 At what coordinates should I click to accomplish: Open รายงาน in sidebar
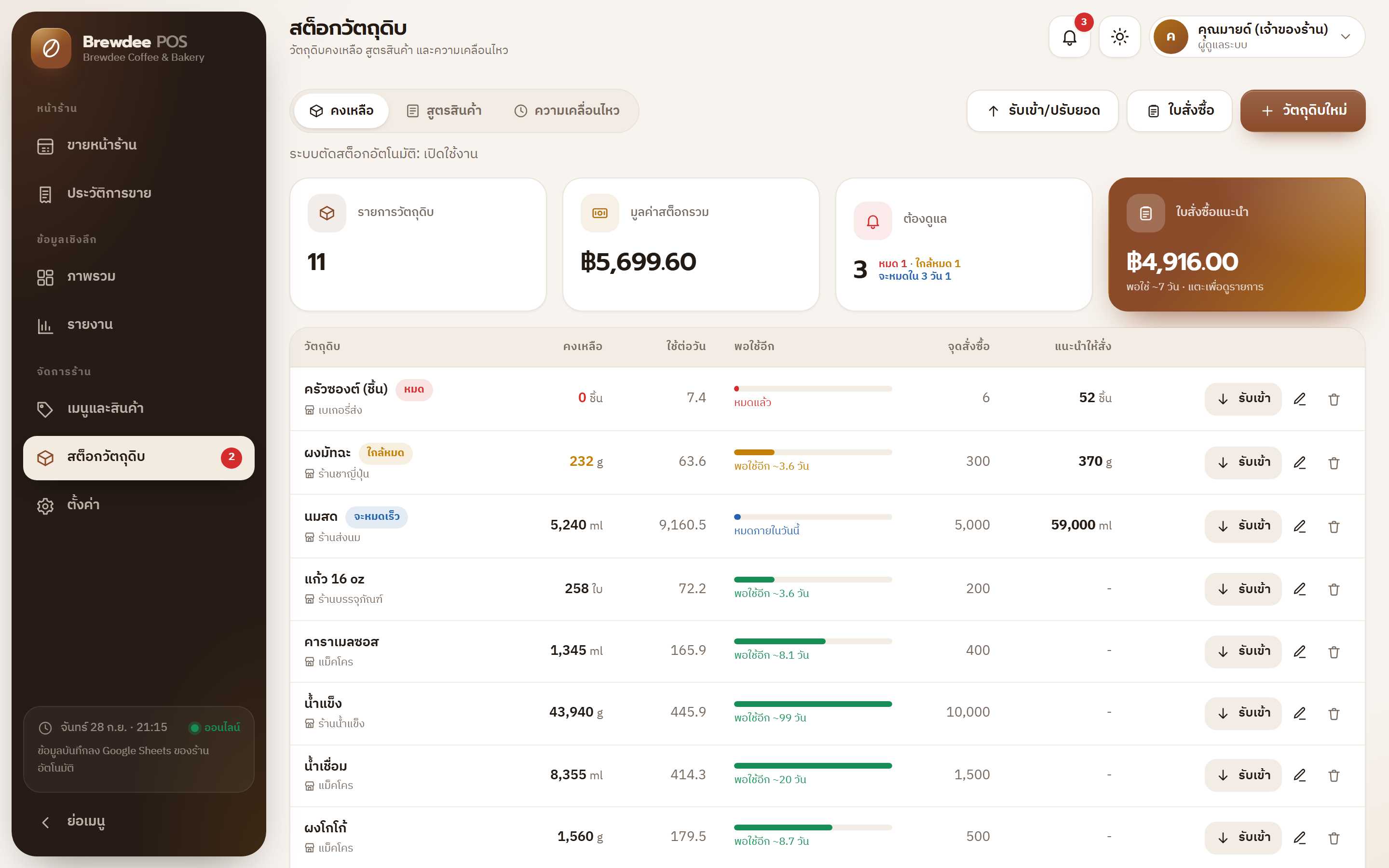pos(138,325)
